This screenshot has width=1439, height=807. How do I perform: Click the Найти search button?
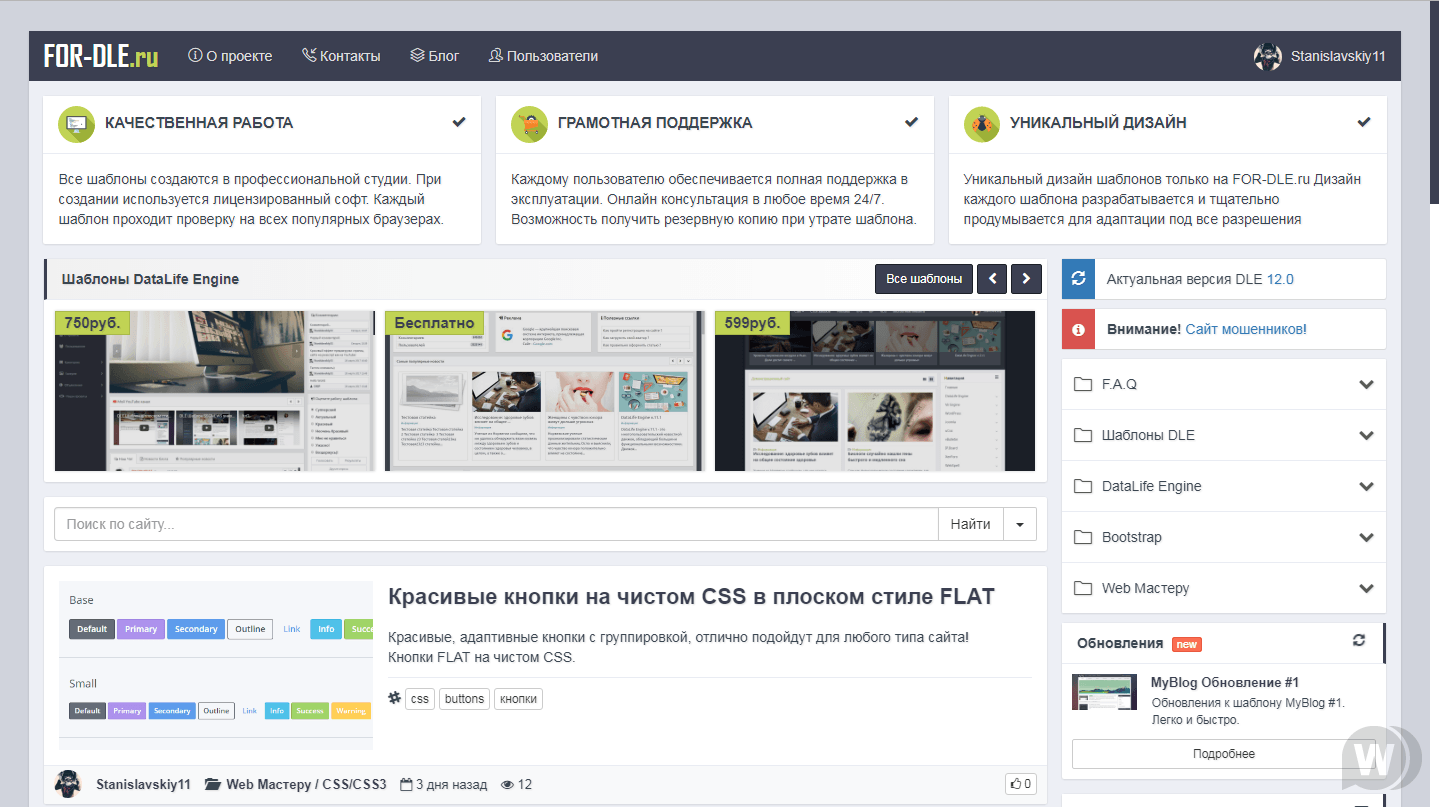tap(970, 524)
